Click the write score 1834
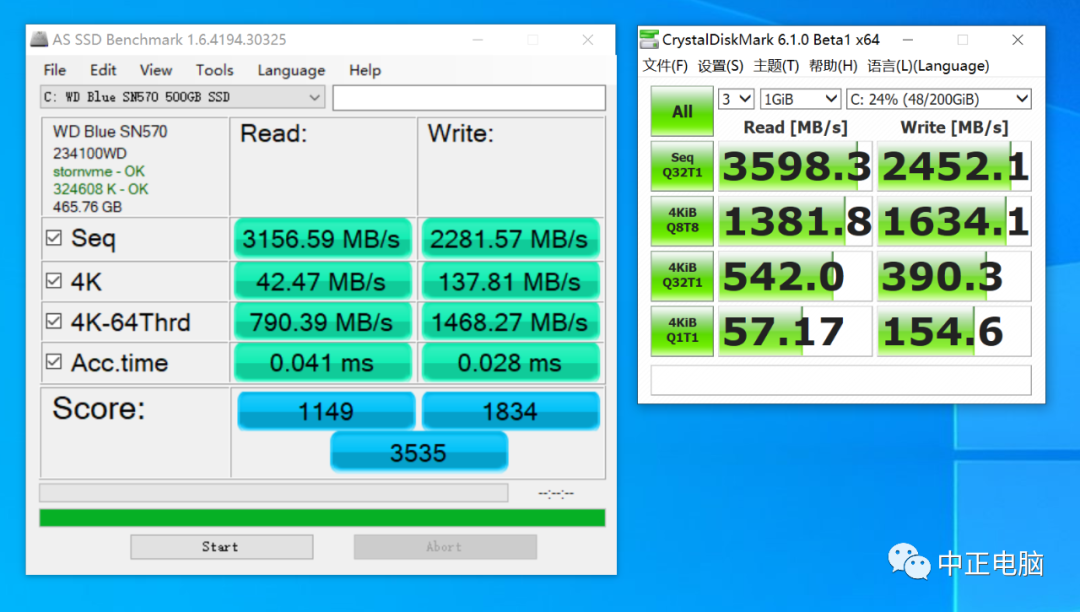 510,411
